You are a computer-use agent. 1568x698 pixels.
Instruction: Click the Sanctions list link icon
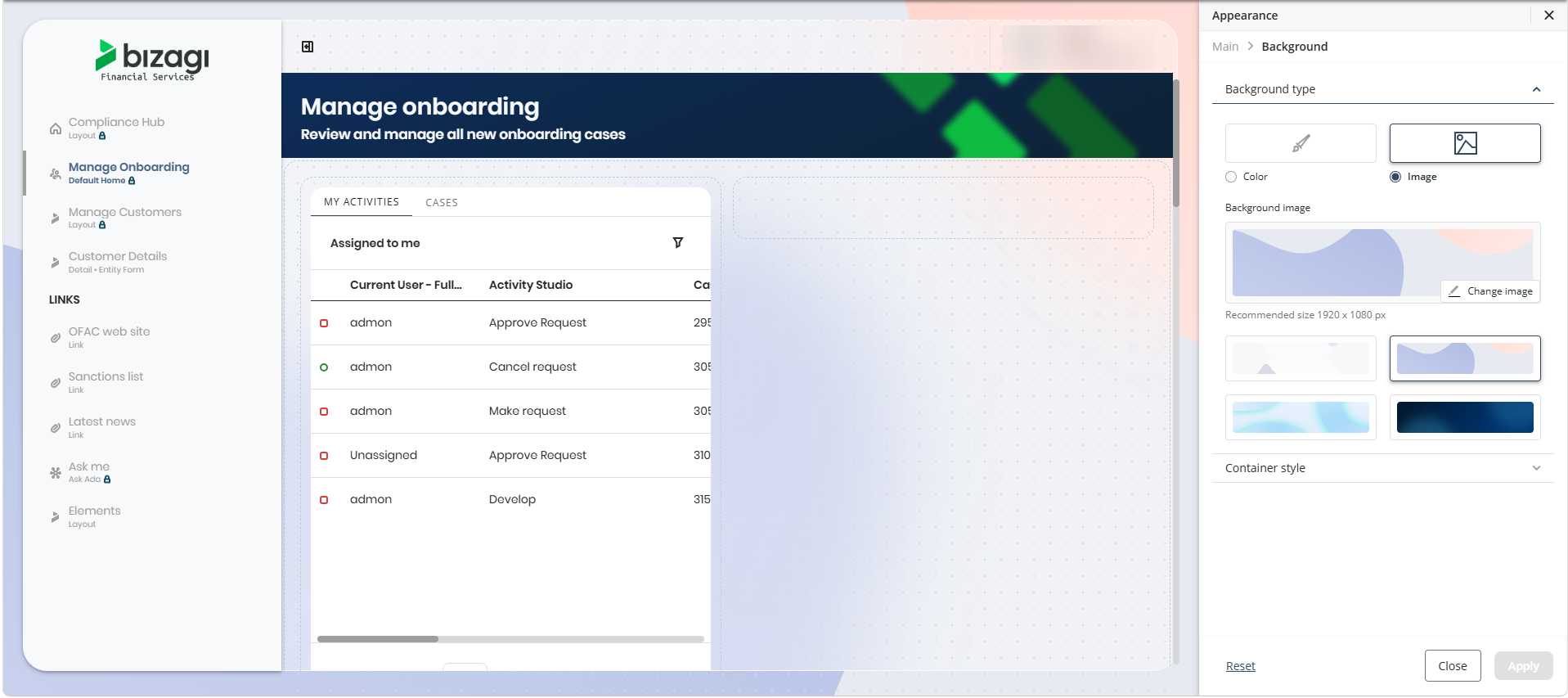[56, 383]
